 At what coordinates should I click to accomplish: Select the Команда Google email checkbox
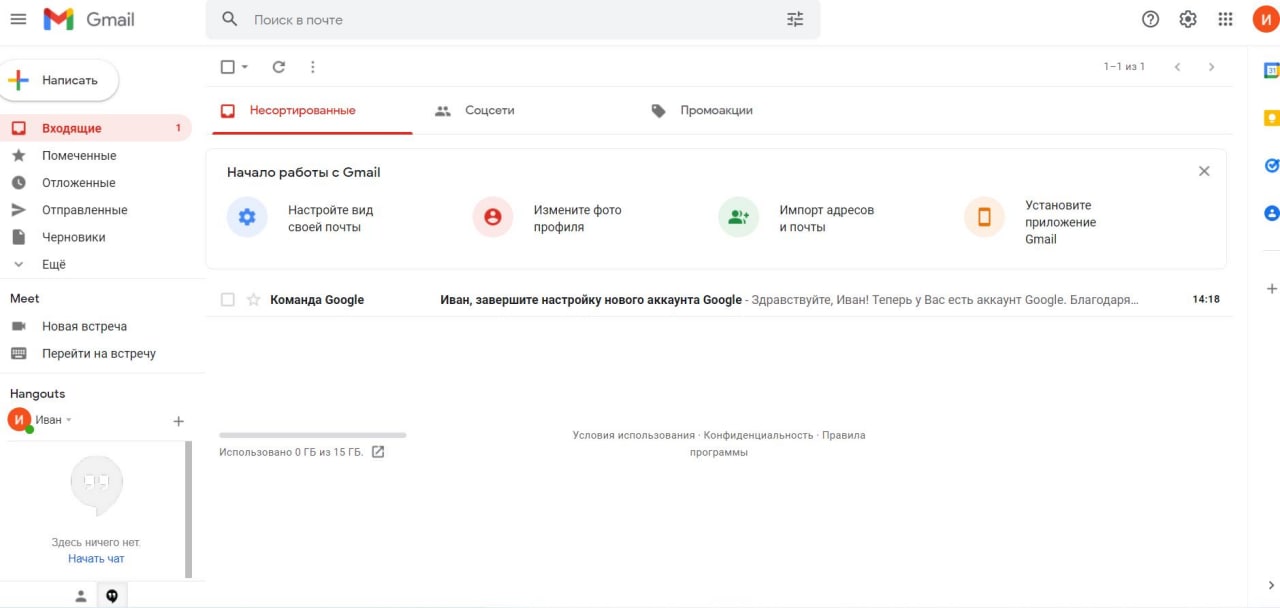point(227,300)
